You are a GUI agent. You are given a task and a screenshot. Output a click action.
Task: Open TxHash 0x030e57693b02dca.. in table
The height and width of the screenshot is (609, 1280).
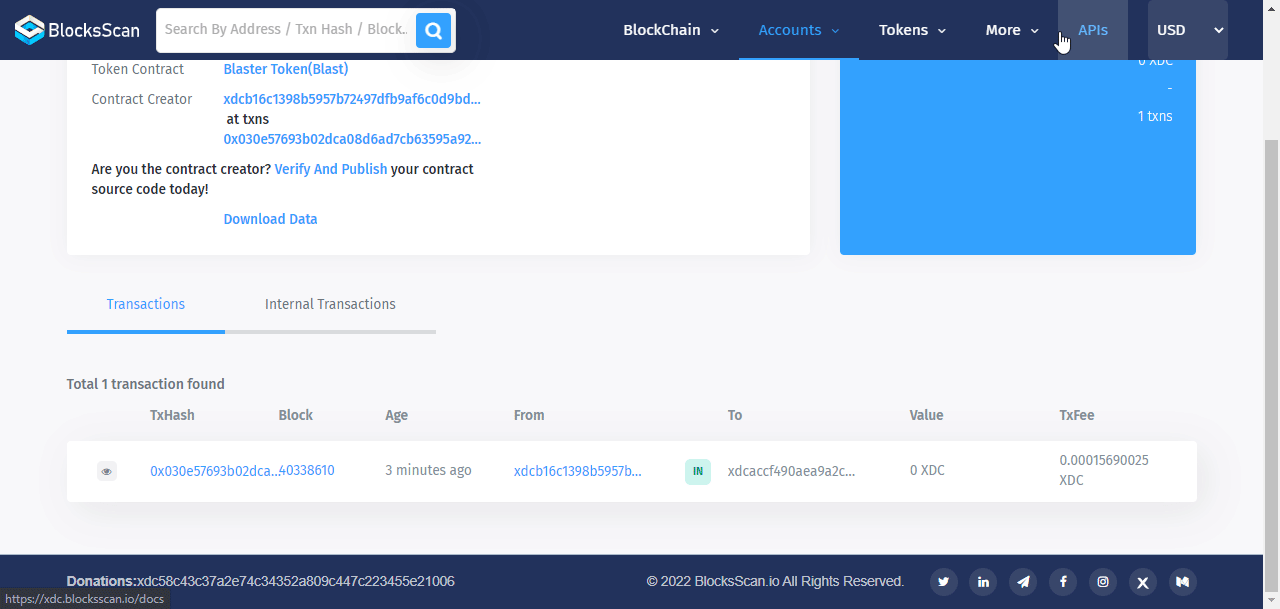point(214,471)
